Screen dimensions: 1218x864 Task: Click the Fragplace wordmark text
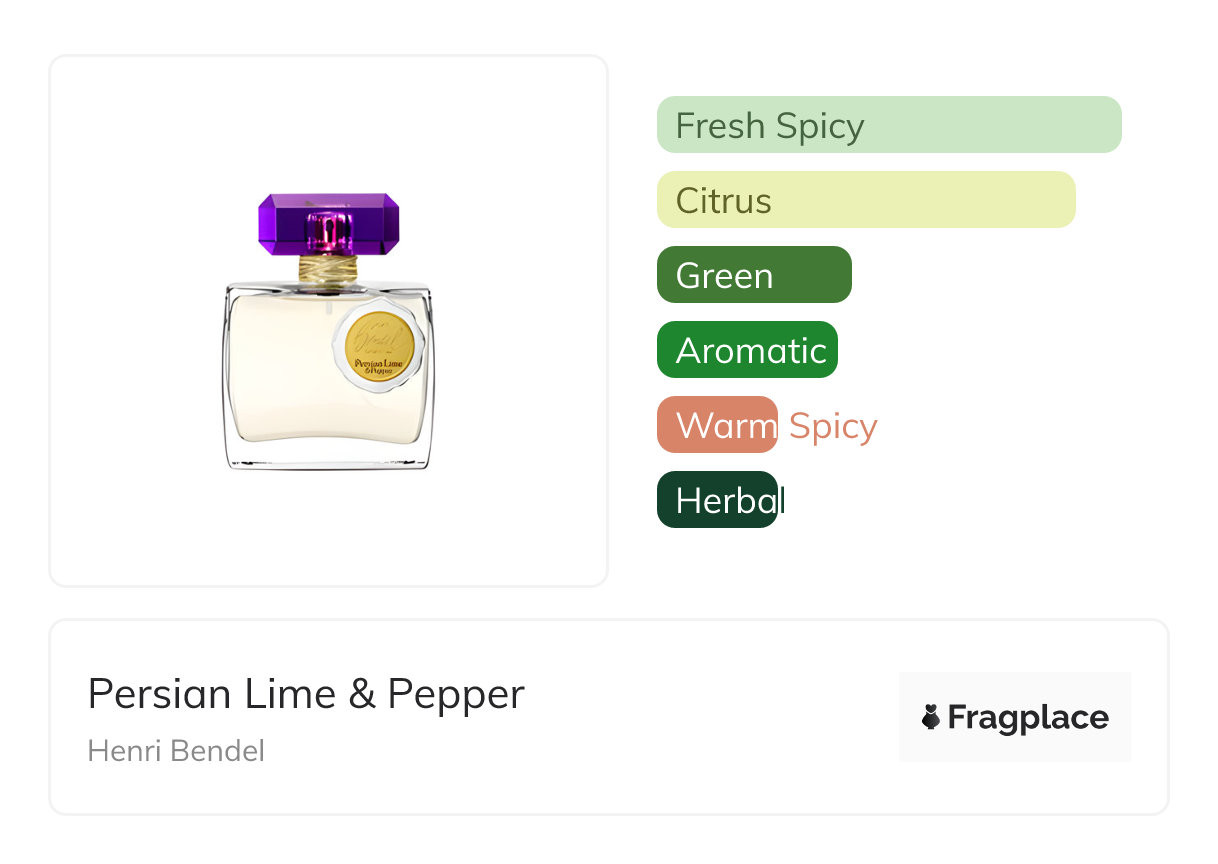click(1028, 718)
